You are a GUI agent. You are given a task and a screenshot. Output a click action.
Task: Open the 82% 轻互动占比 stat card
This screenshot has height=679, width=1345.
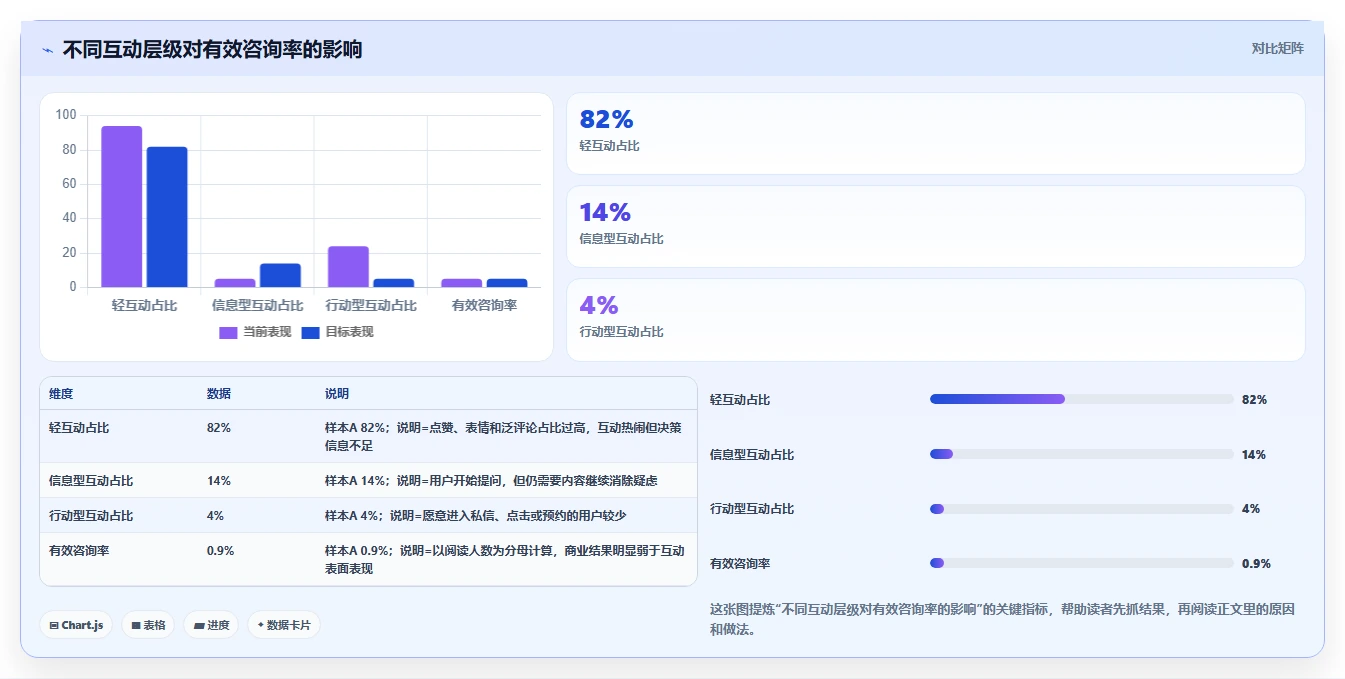(935, 133)
